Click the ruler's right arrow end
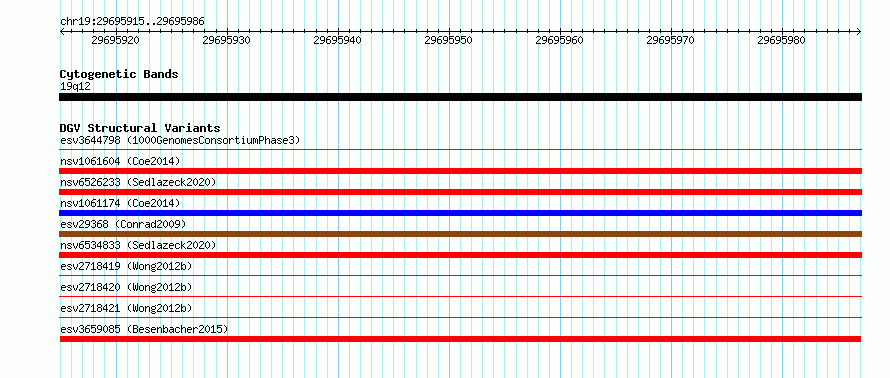Image resolution: width=890 pixels, height=378 pixels. point(859,31)
